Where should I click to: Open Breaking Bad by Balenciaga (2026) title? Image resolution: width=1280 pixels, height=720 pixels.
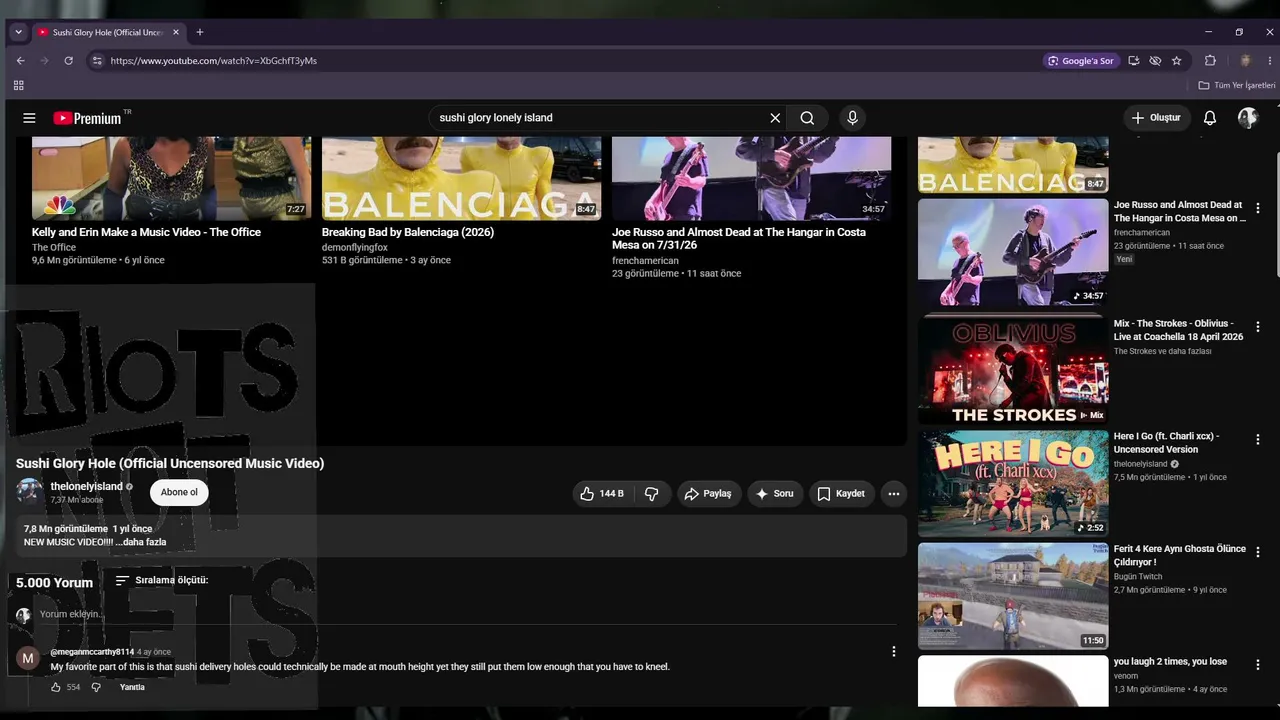[x=408, y=232]
